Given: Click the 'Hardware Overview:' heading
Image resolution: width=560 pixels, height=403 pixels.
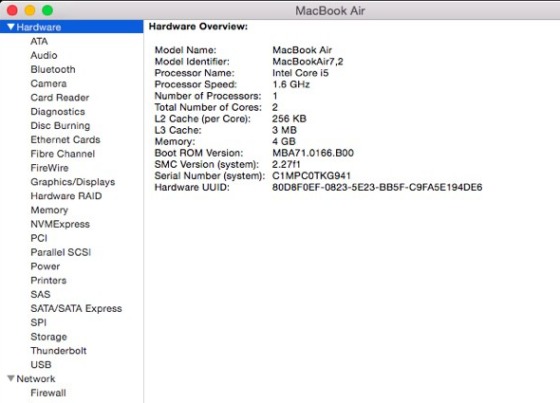Looking at the screenshot, I should coord(198,26).
